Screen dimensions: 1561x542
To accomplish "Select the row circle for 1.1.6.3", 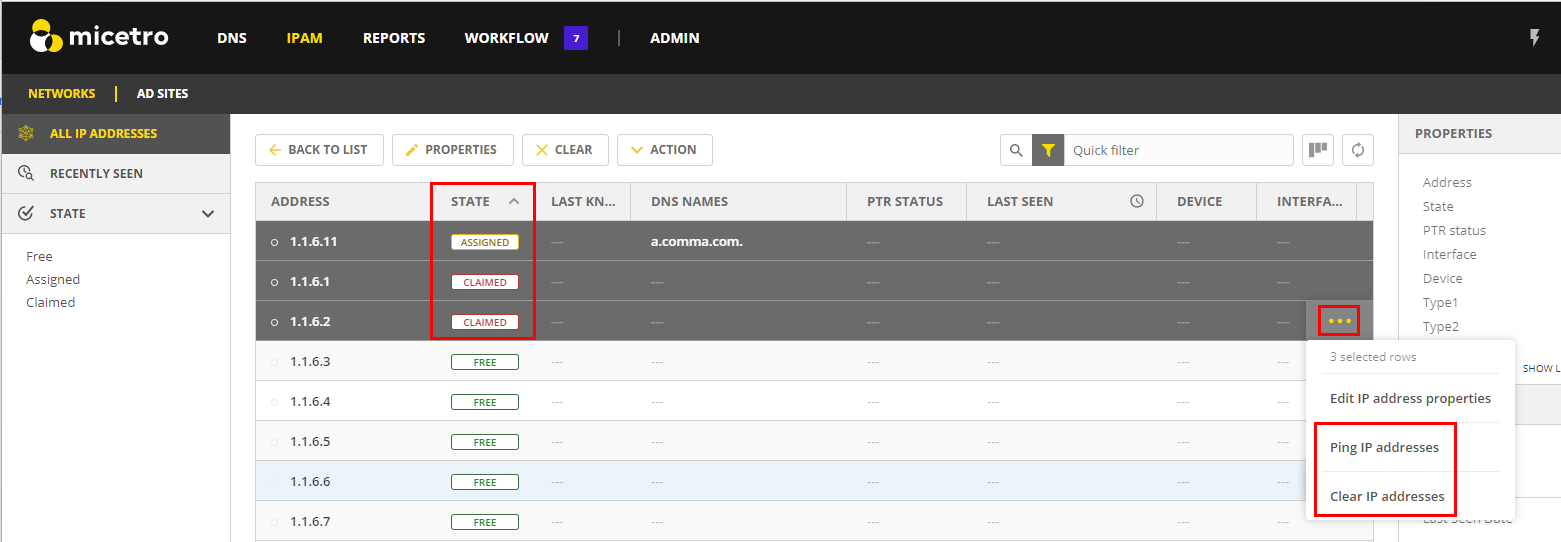I will coord(275,362).
